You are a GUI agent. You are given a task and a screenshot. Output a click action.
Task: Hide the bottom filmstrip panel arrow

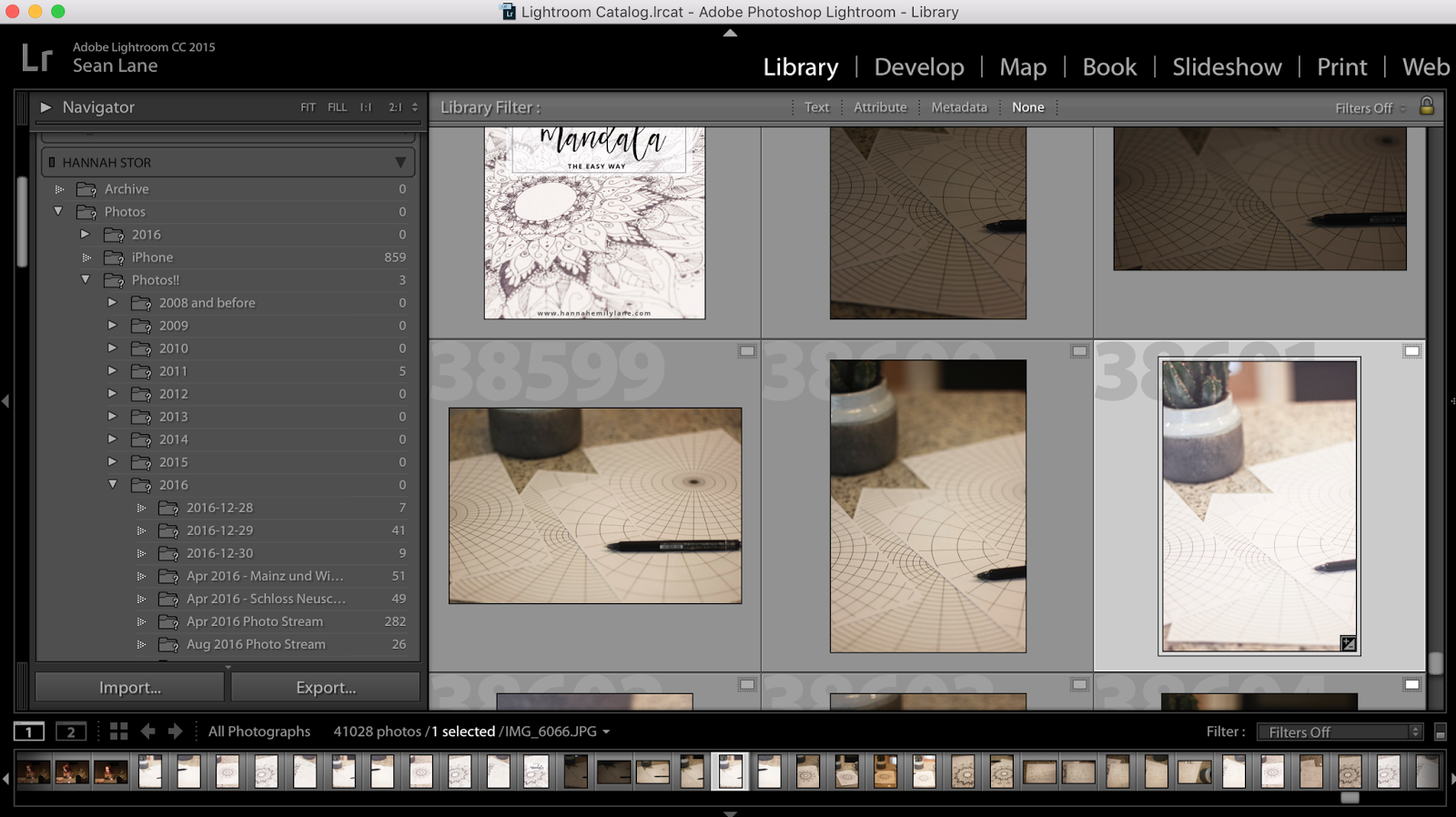(730, 812)
